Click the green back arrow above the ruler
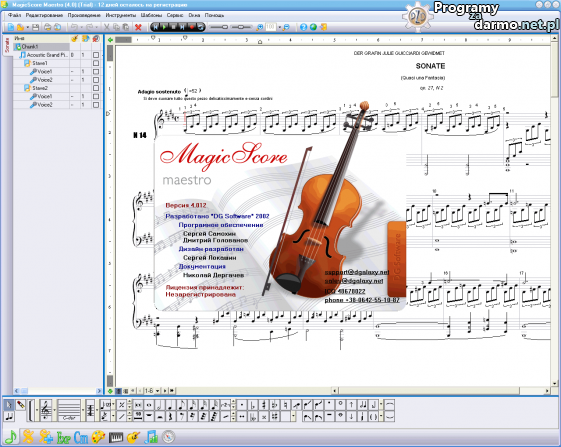 coord(111,40)
